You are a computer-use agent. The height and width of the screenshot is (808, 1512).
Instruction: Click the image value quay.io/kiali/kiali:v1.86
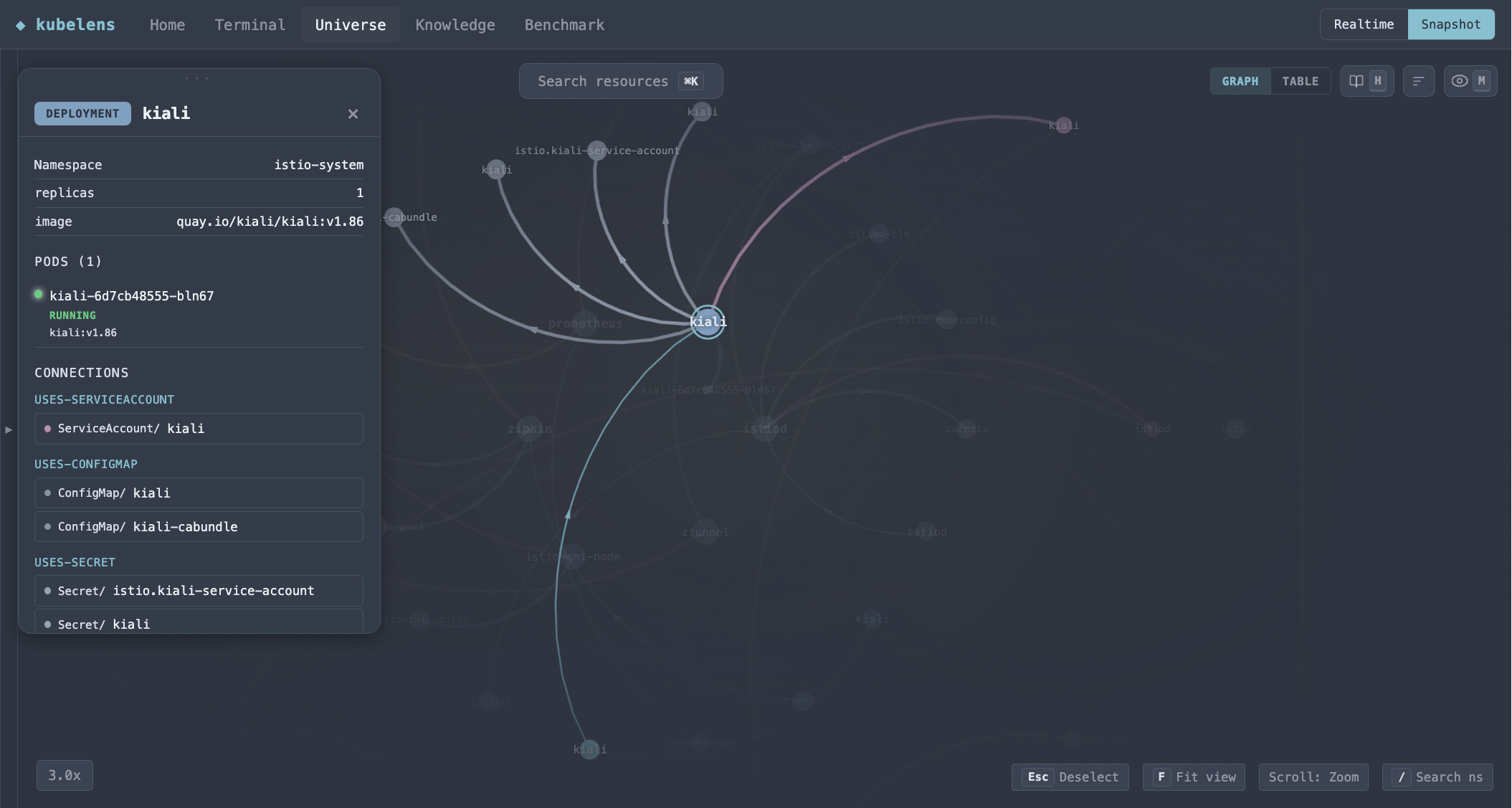pos(270,222)
